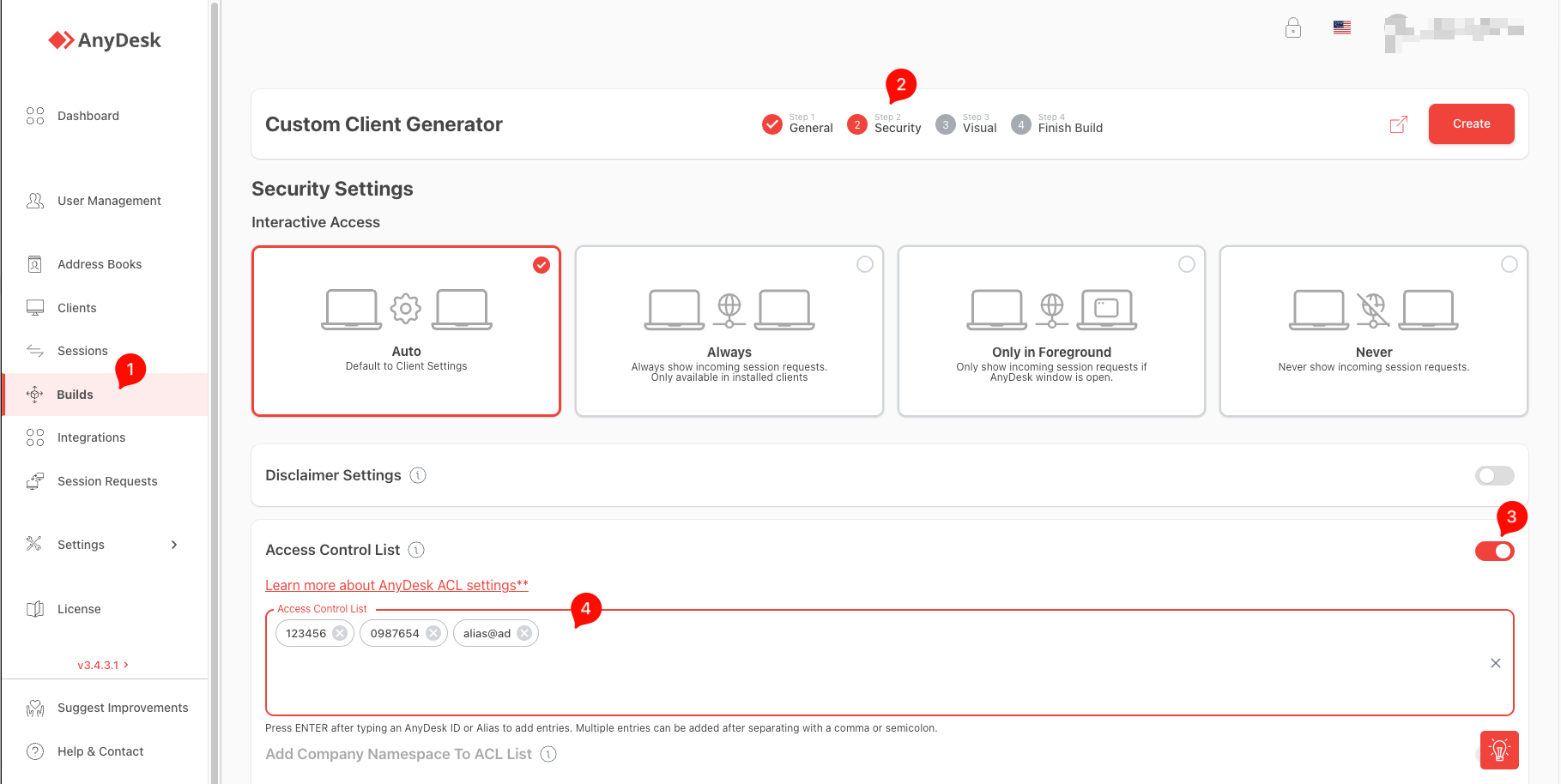This screenshot has width=1561, height=784.
Task: Click the AnyDesk logo
Action: pyautogui.click(x=105, y=40)
